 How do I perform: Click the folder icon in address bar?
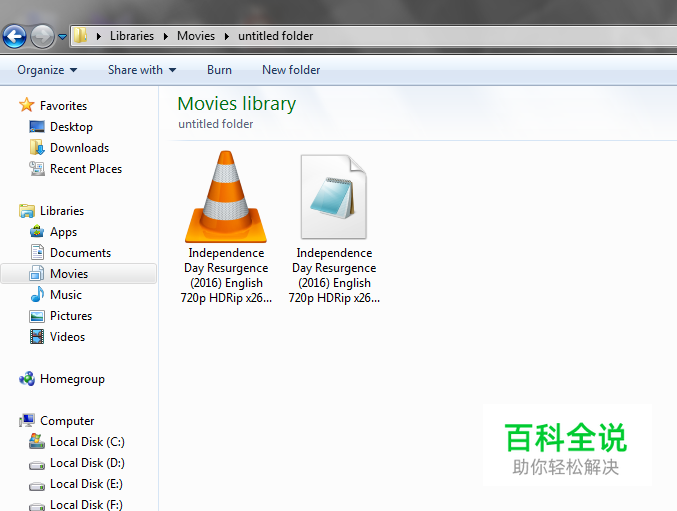pyautogui.click(x=80, y=35)
